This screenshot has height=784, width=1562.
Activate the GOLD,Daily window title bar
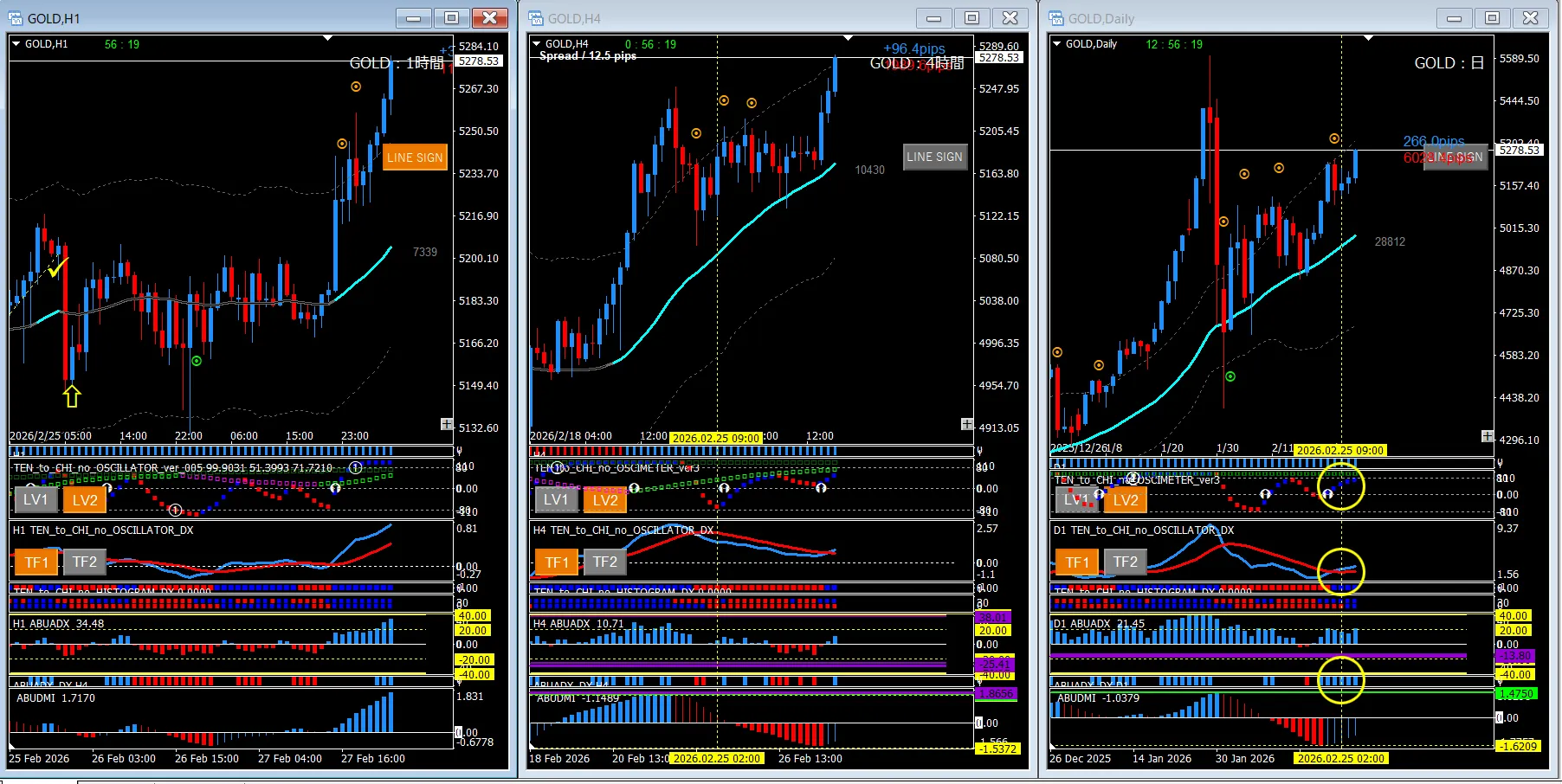click(x=1255, y=18)
